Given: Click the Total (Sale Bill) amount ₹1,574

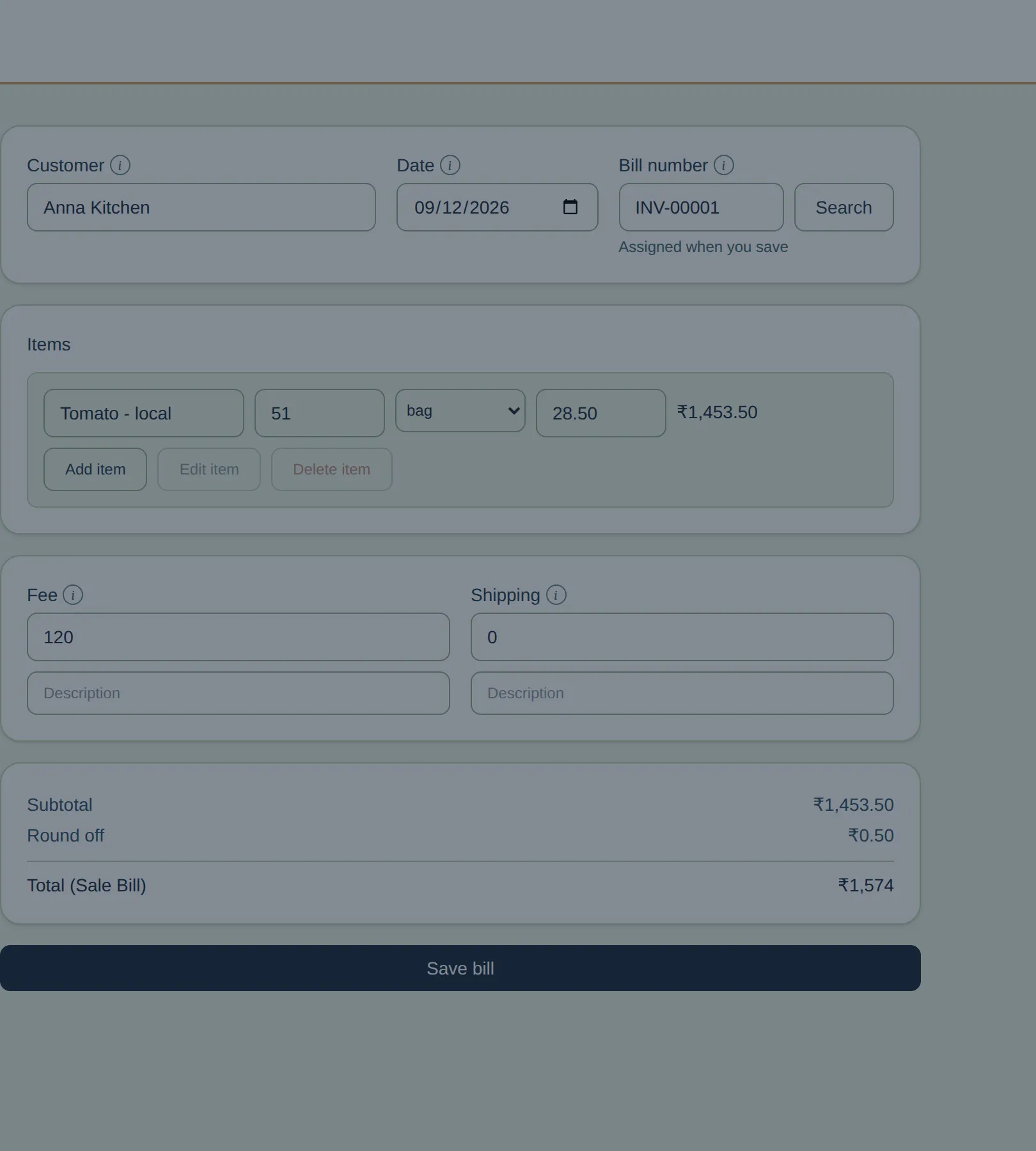Looking at the screenshot, I should pos(866,885).
